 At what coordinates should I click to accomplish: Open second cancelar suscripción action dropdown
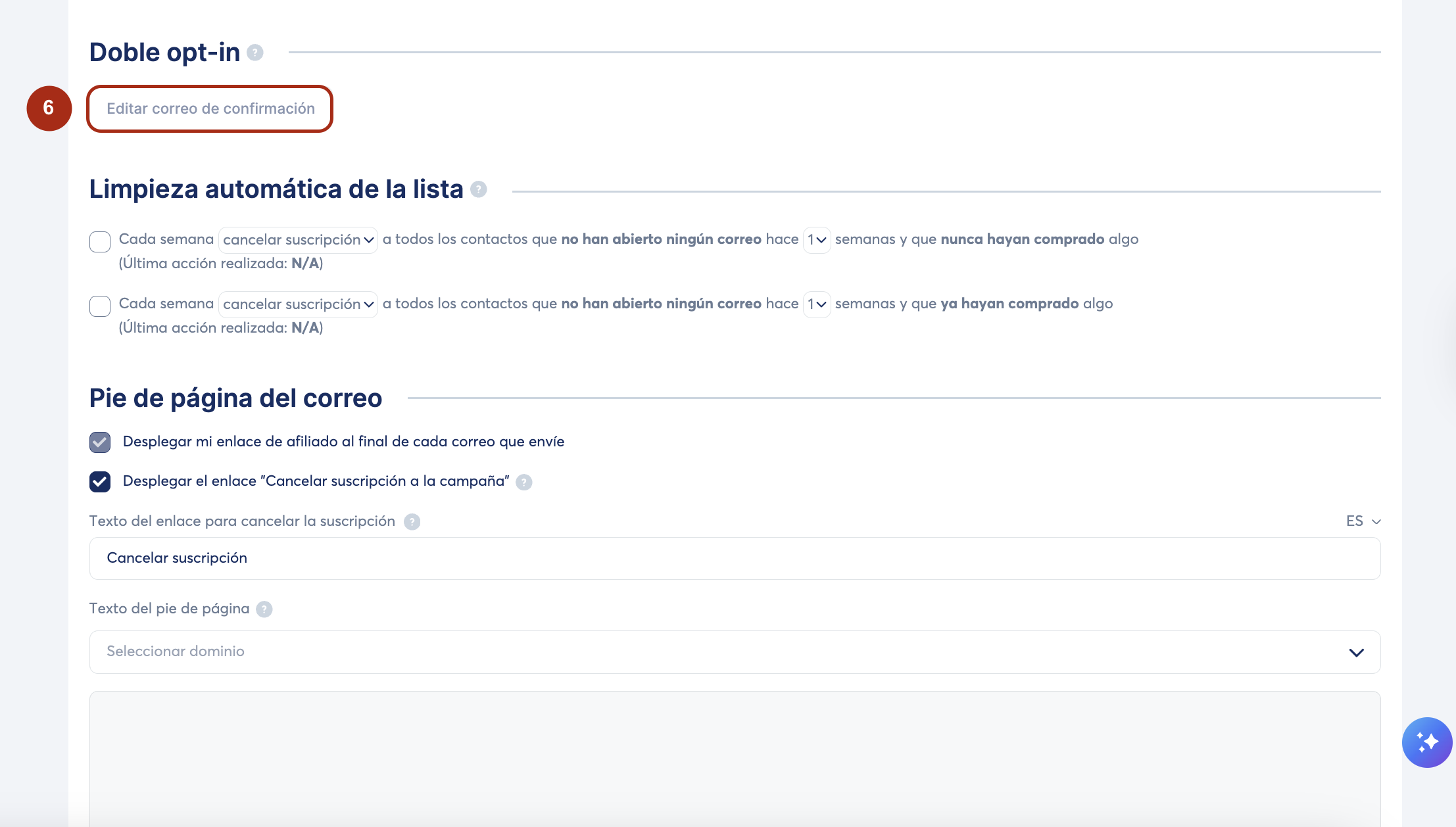coord(298,304)
